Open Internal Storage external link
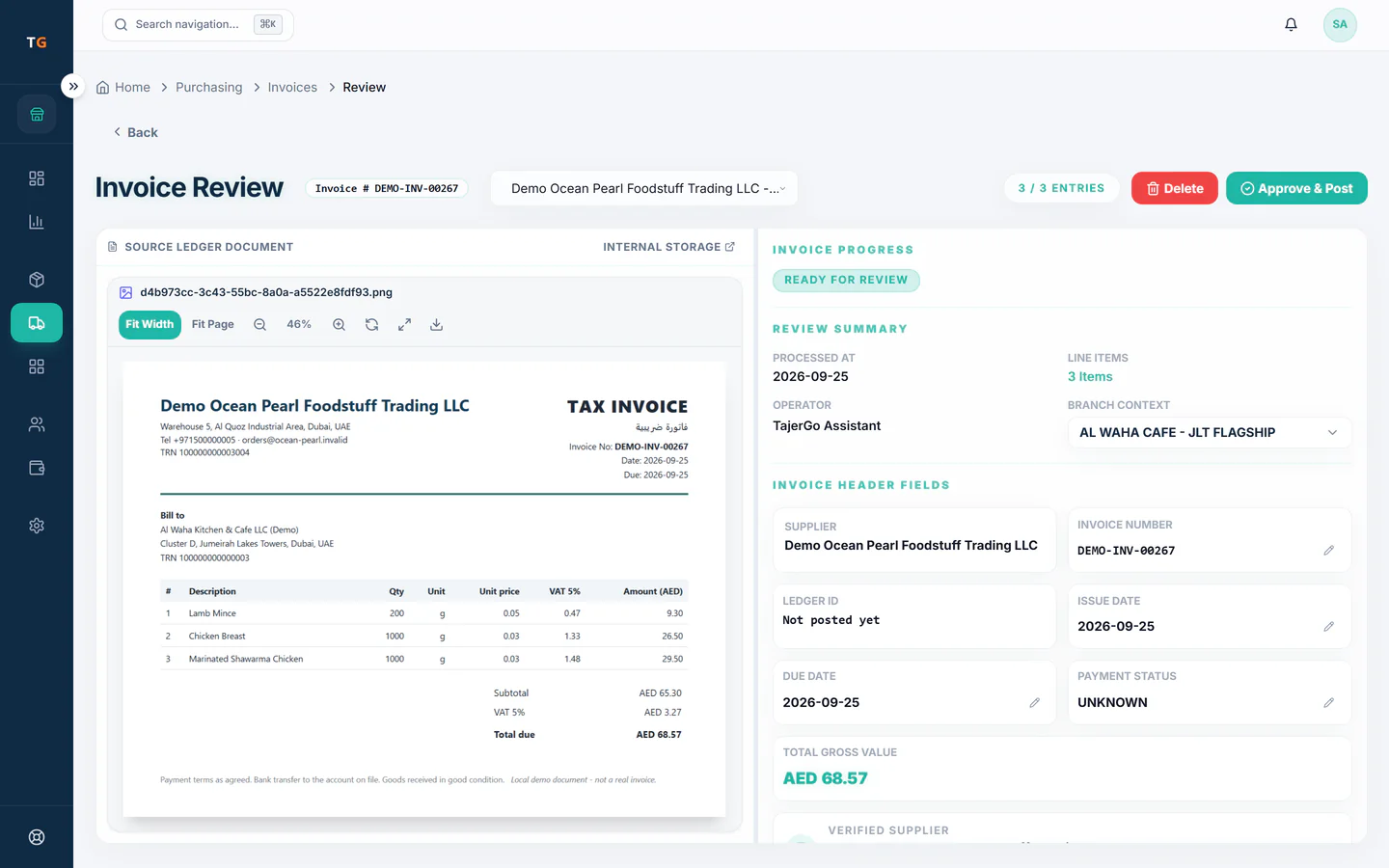The width and height of the screenshot is (1389, 868). click(668, 247)
